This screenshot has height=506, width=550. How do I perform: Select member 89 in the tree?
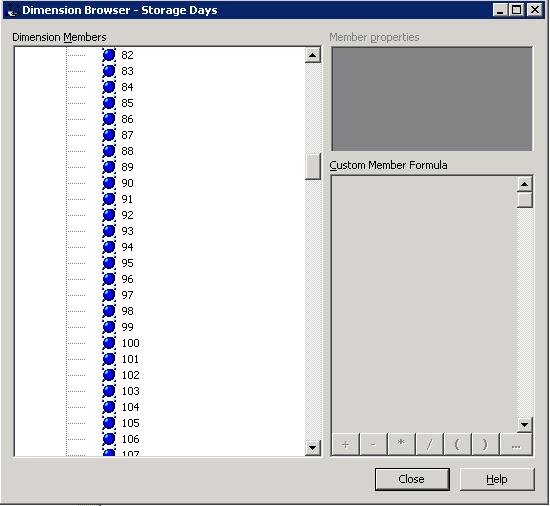point(127,167)
